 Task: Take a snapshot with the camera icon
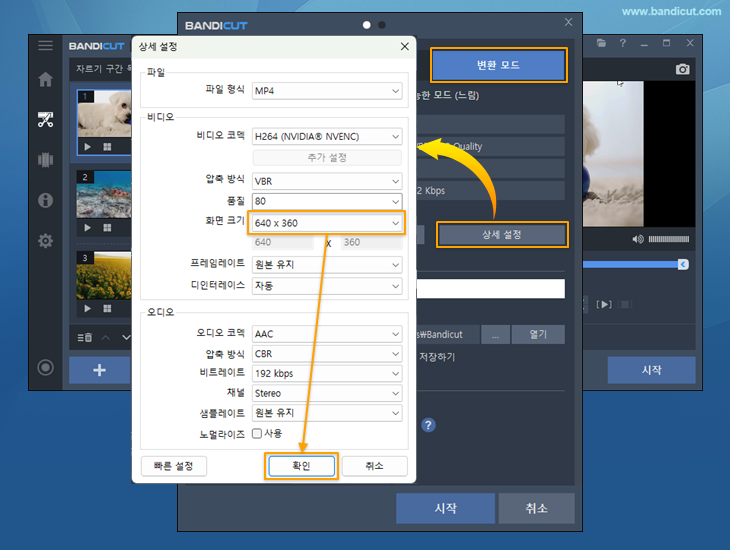click(x=683, y=69)
